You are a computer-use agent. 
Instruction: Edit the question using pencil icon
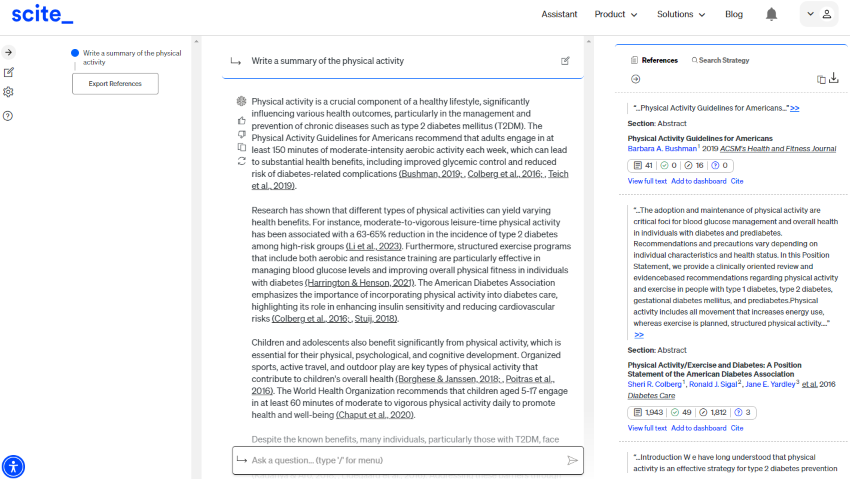[x=565, y=61]
